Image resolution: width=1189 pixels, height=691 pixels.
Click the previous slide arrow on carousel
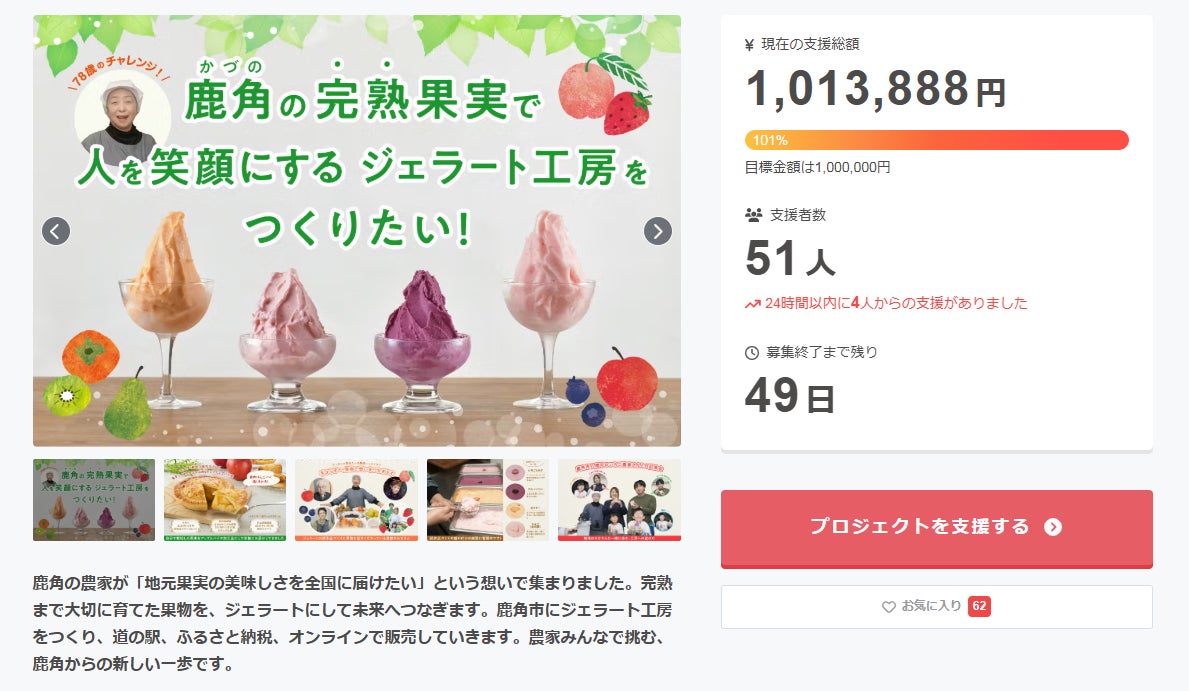[x=56, y=231]
